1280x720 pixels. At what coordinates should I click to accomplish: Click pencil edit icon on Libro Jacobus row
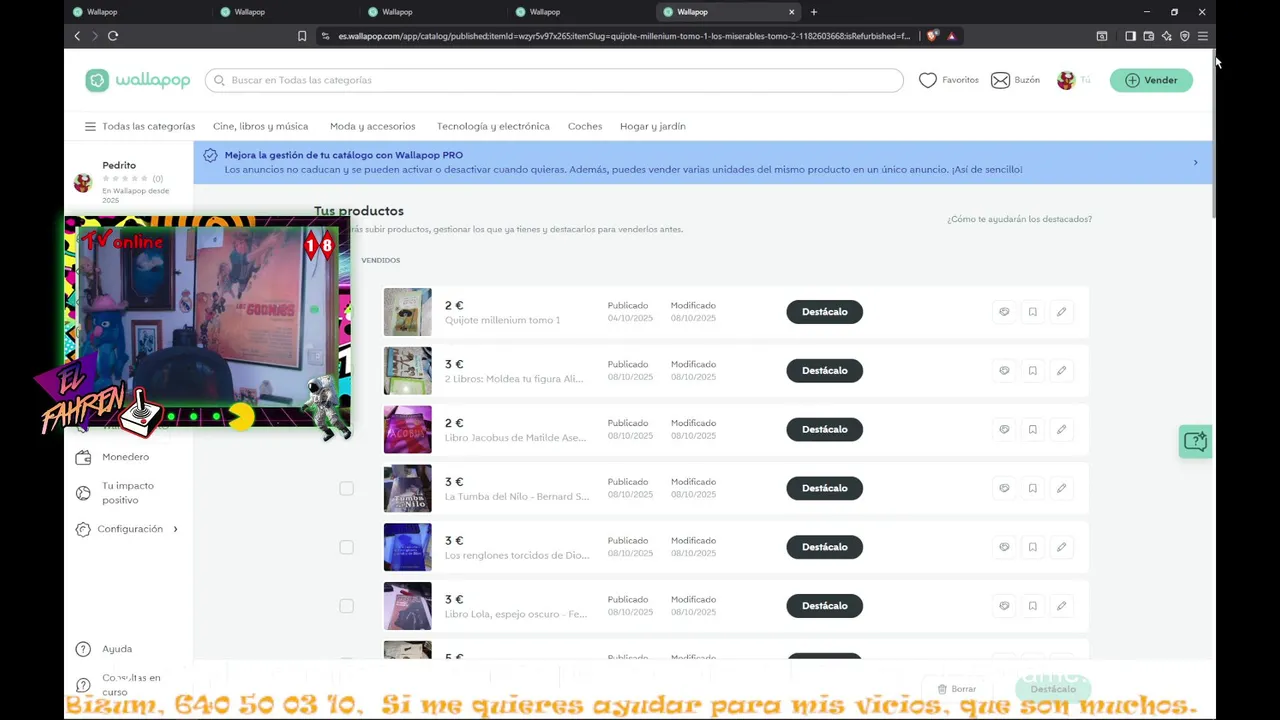click(1061, 429)
